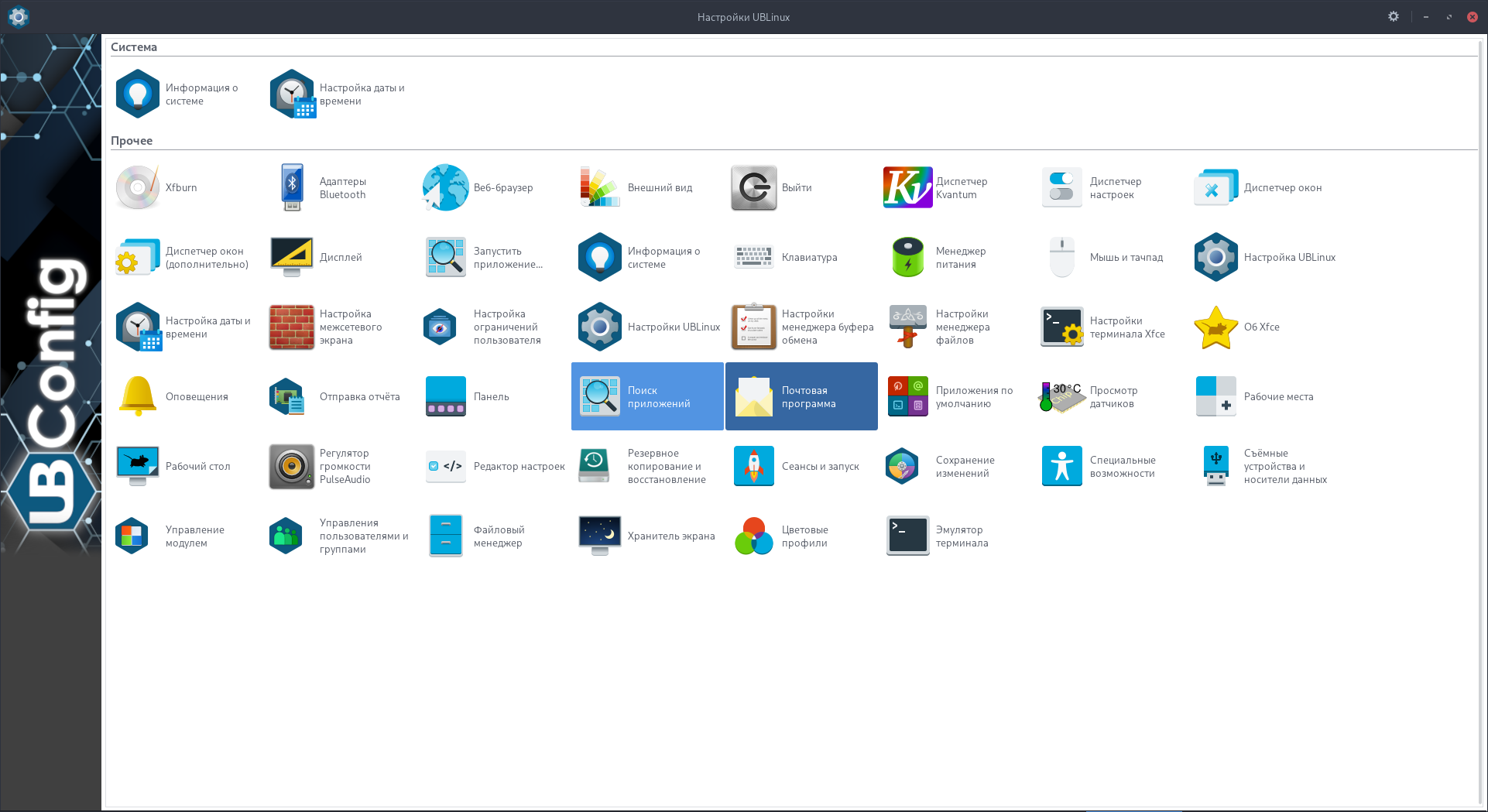The height and width of the screenshot is (812, 1488).
Task: Open Отправка отчёта
Action: pos(338,396)
